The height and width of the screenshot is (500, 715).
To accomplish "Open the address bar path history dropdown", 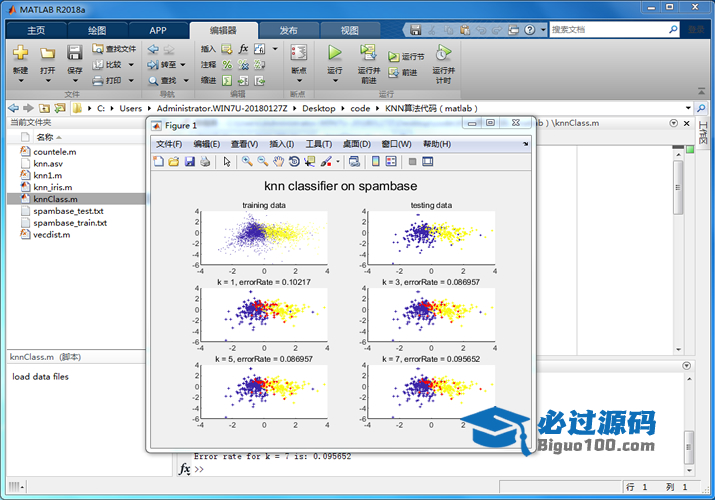I will click(688, 108).
